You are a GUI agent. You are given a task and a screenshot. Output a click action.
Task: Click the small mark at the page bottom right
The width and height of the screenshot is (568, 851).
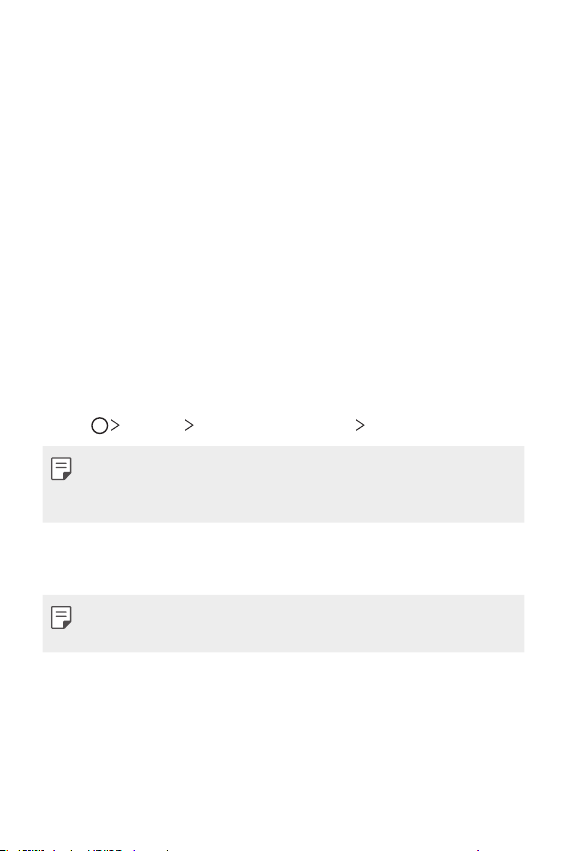pyautogui.click(x=477, y=849)
